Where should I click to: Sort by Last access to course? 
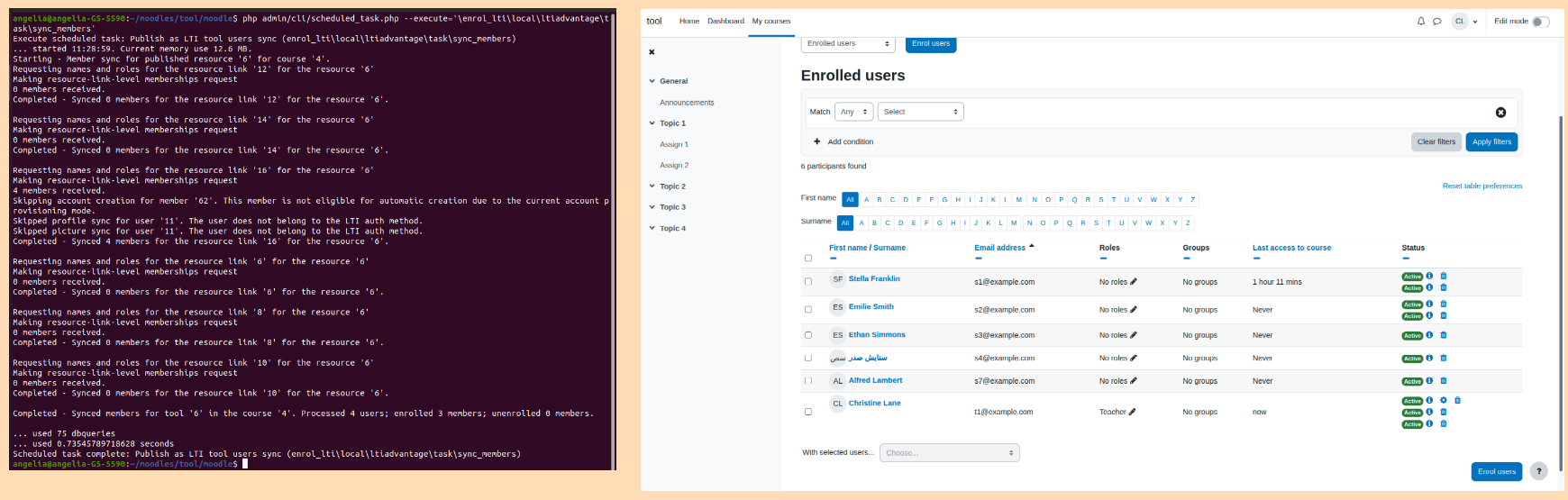point(1291,248)
